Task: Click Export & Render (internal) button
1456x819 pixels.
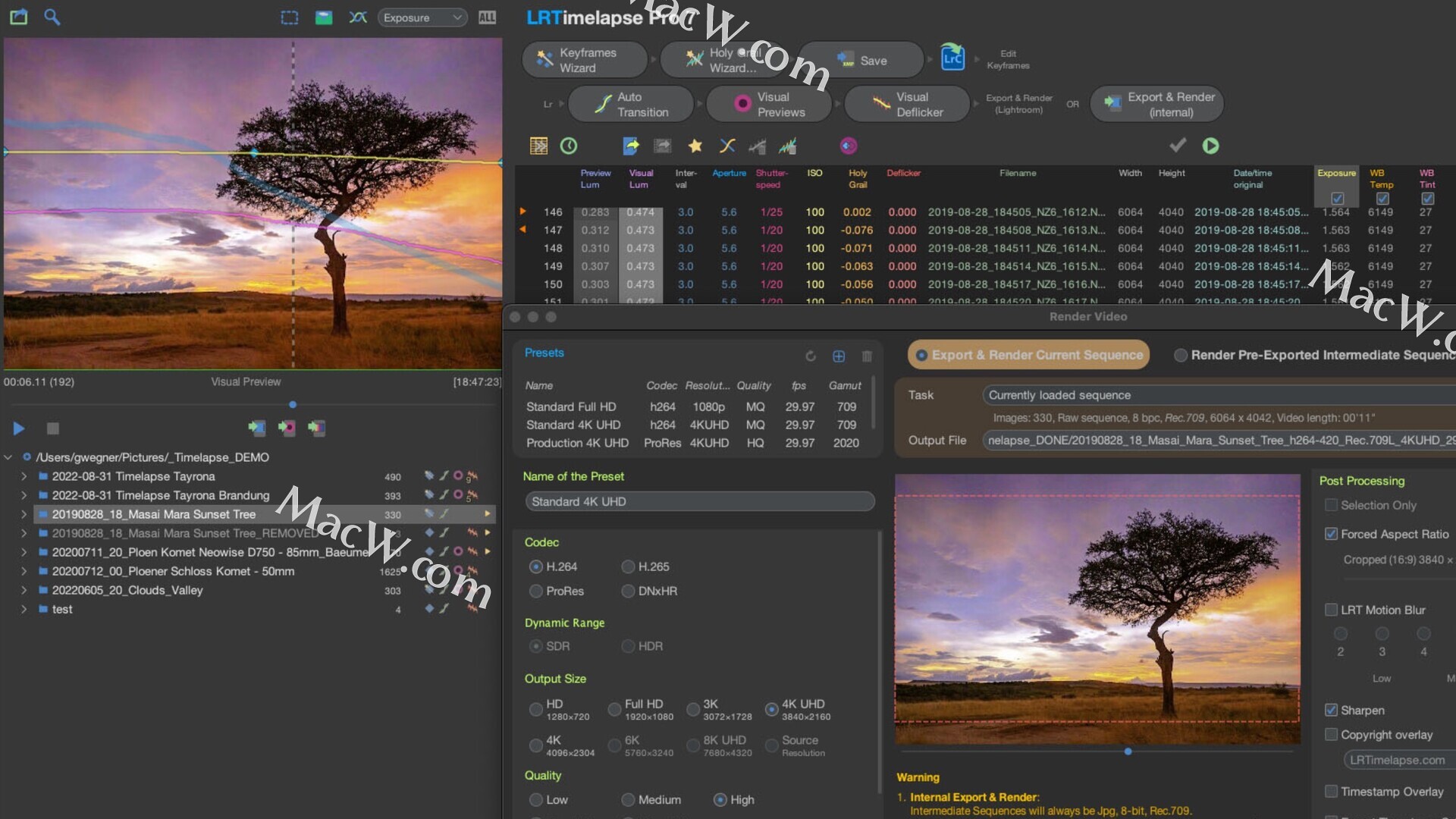Action: click(x=1156, y=104)
